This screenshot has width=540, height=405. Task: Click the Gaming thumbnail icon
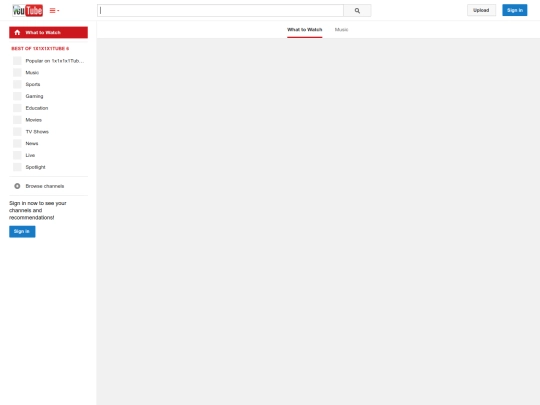point(17,96)
